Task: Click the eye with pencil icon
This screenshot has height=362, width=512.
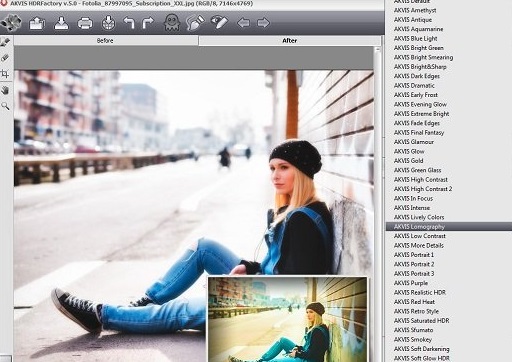Action: pos(219,22)
